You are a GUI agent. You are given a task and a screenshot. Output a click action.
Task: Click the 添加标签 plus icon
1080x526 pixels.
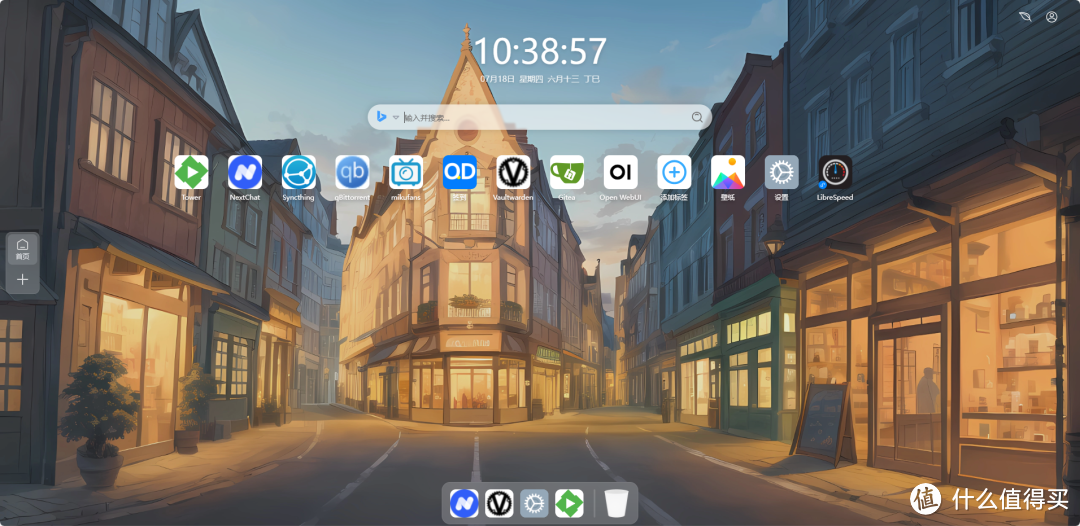click(674, 172)
